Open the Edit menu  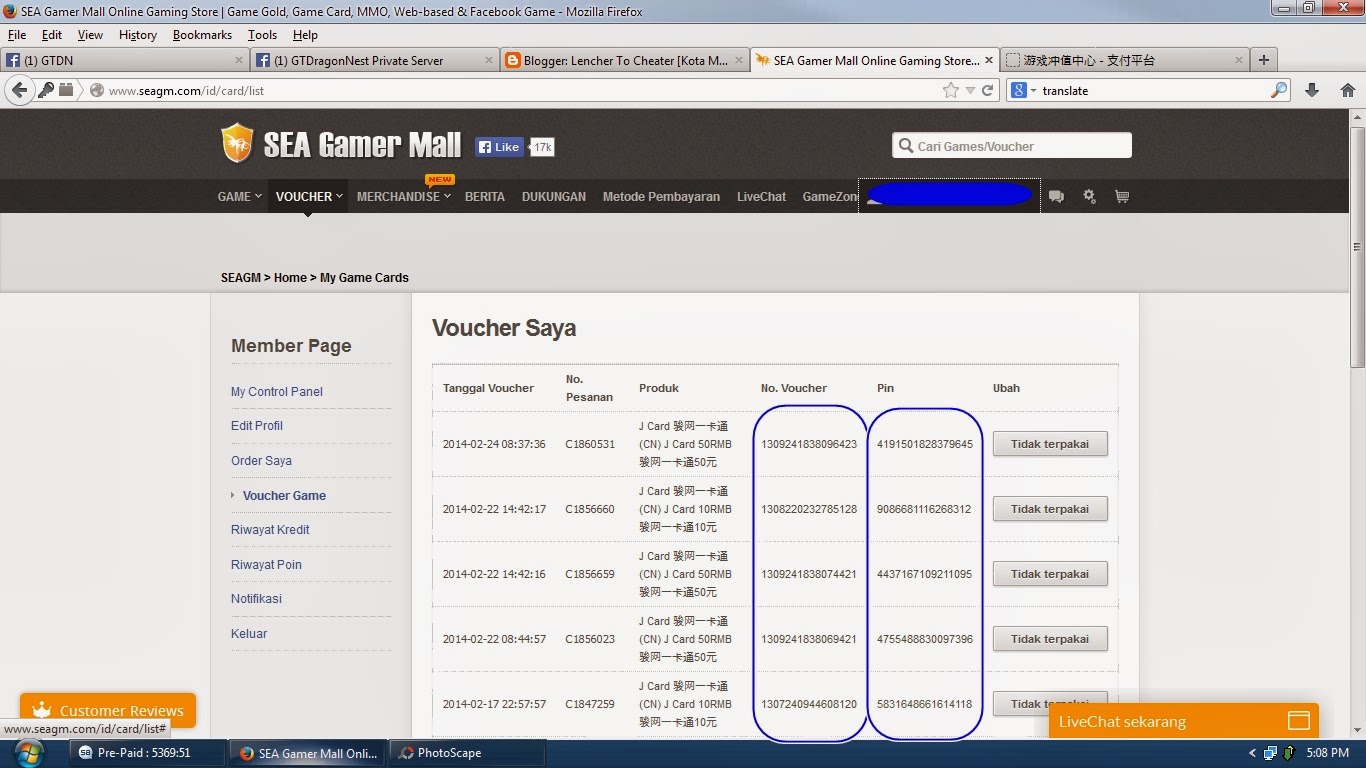pyautogui.click(x=52, y=35)
